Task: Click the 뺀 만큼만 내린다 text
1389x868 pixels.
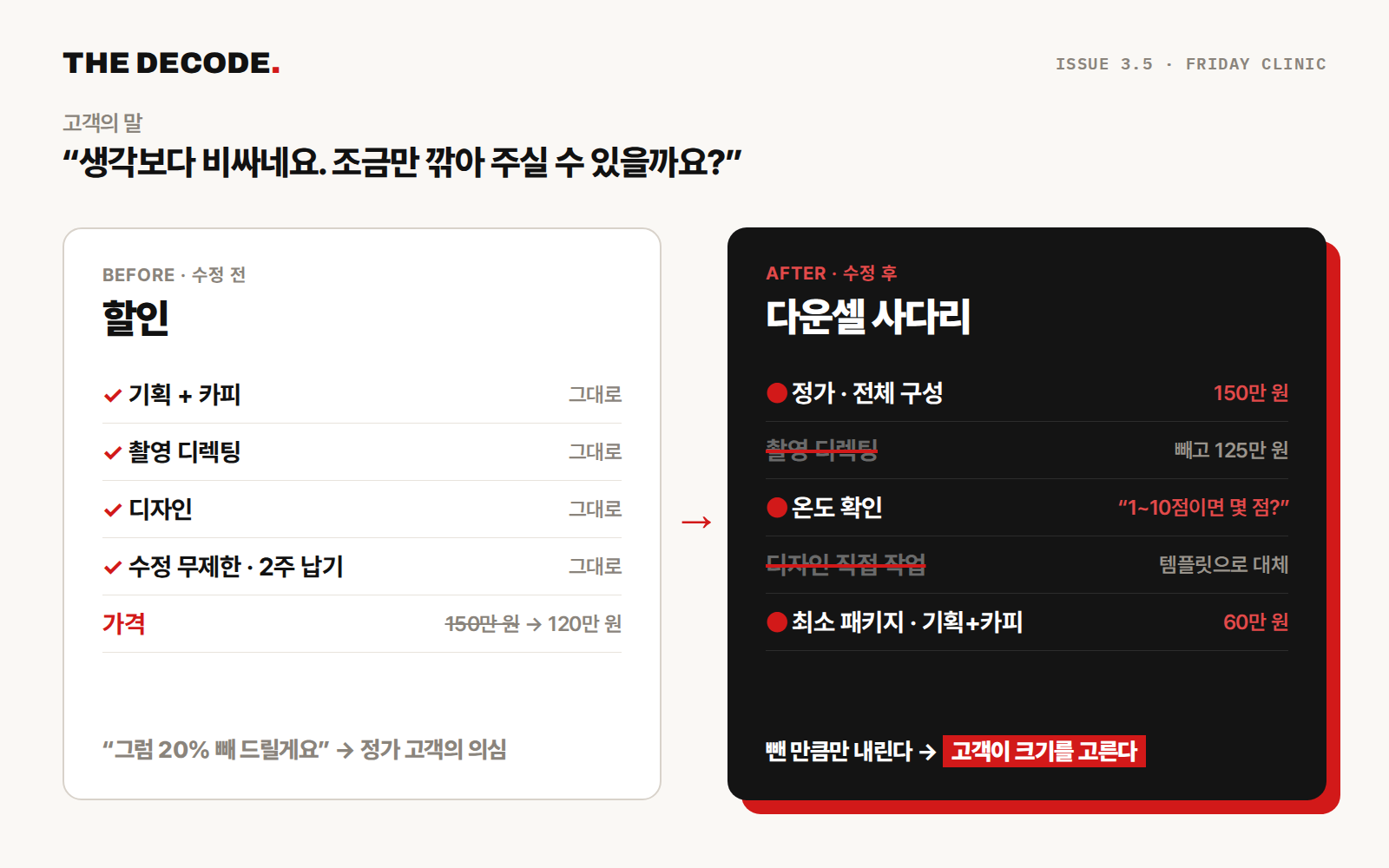Action: (839, 752)
